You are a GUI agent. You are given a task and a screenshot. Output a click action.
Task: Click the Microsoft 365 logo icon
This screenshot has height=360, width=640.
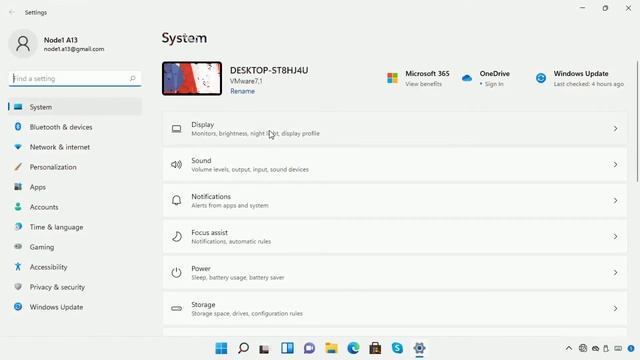[x=392, y=78]
